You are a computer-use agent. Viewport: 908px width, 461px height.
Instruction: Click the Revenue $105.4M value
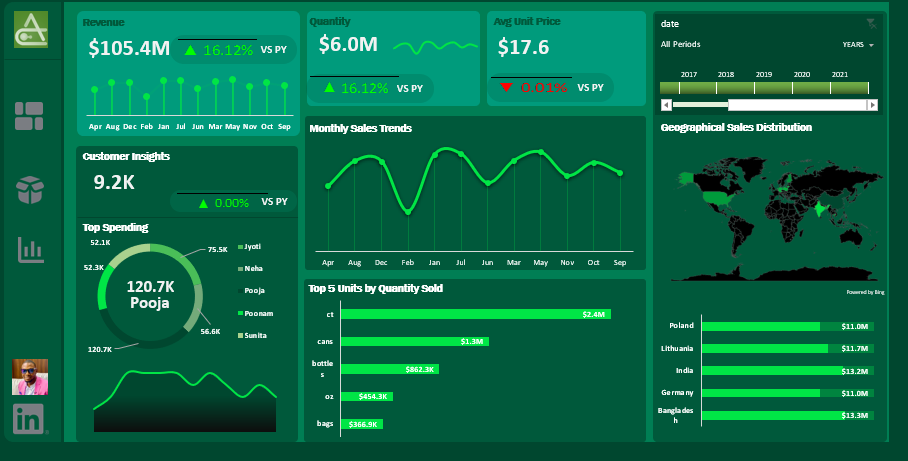pos(129,47)
